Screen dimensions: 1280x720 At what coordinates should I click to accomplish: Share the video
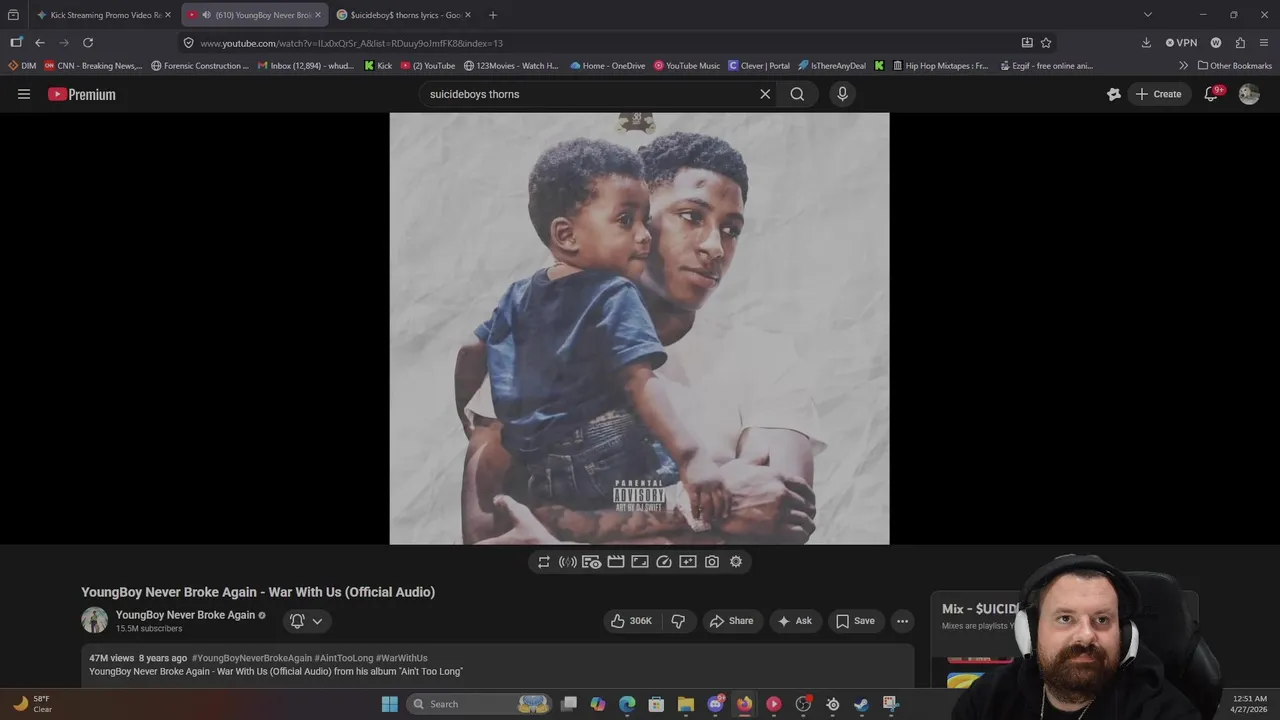[732, 621]
